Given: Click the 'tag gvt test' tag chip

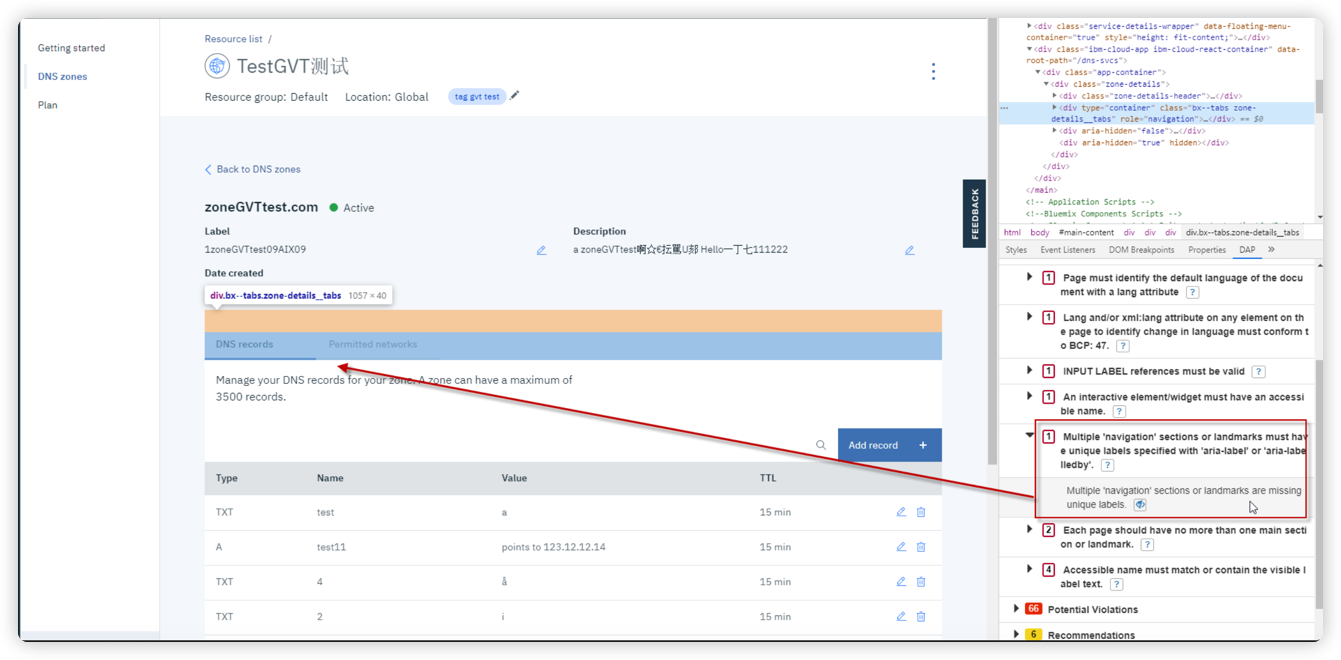Looking at the screenshot, I should tap(477, 97).
